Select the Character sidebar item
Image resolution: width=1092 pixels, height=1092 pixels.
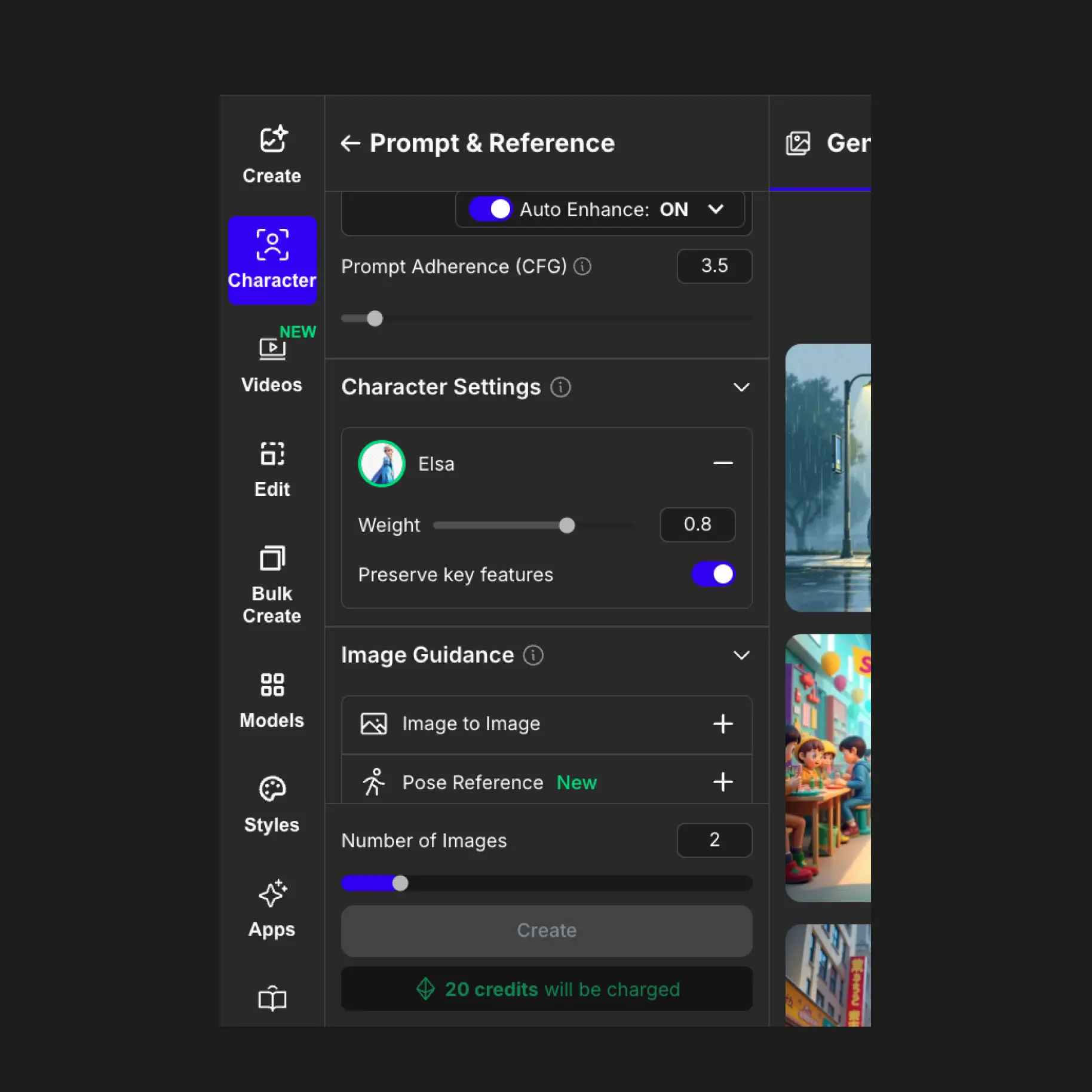tap(272, 260)
